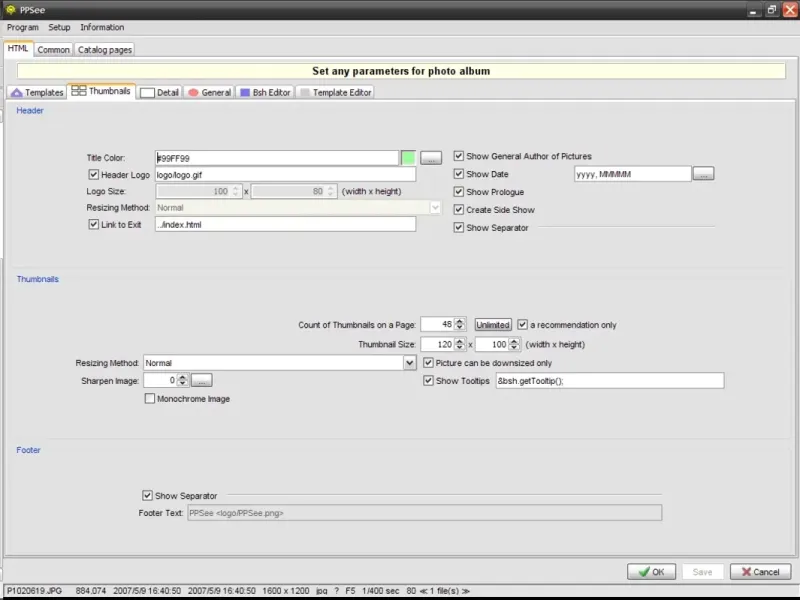Toggle the Create Side Show checkbox

459,210
